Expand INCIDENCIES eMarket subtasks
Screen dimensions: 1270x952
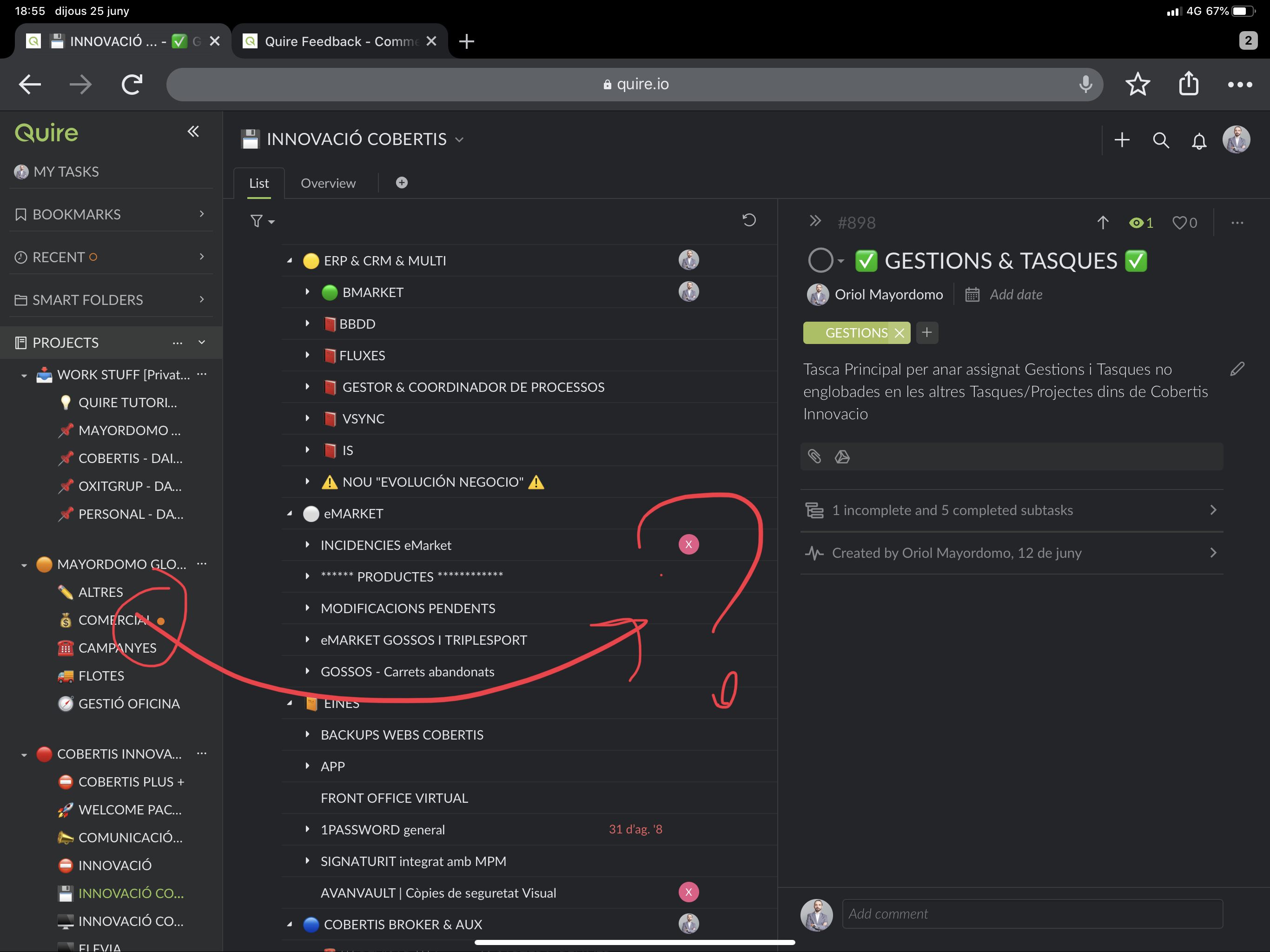(308, 544)
